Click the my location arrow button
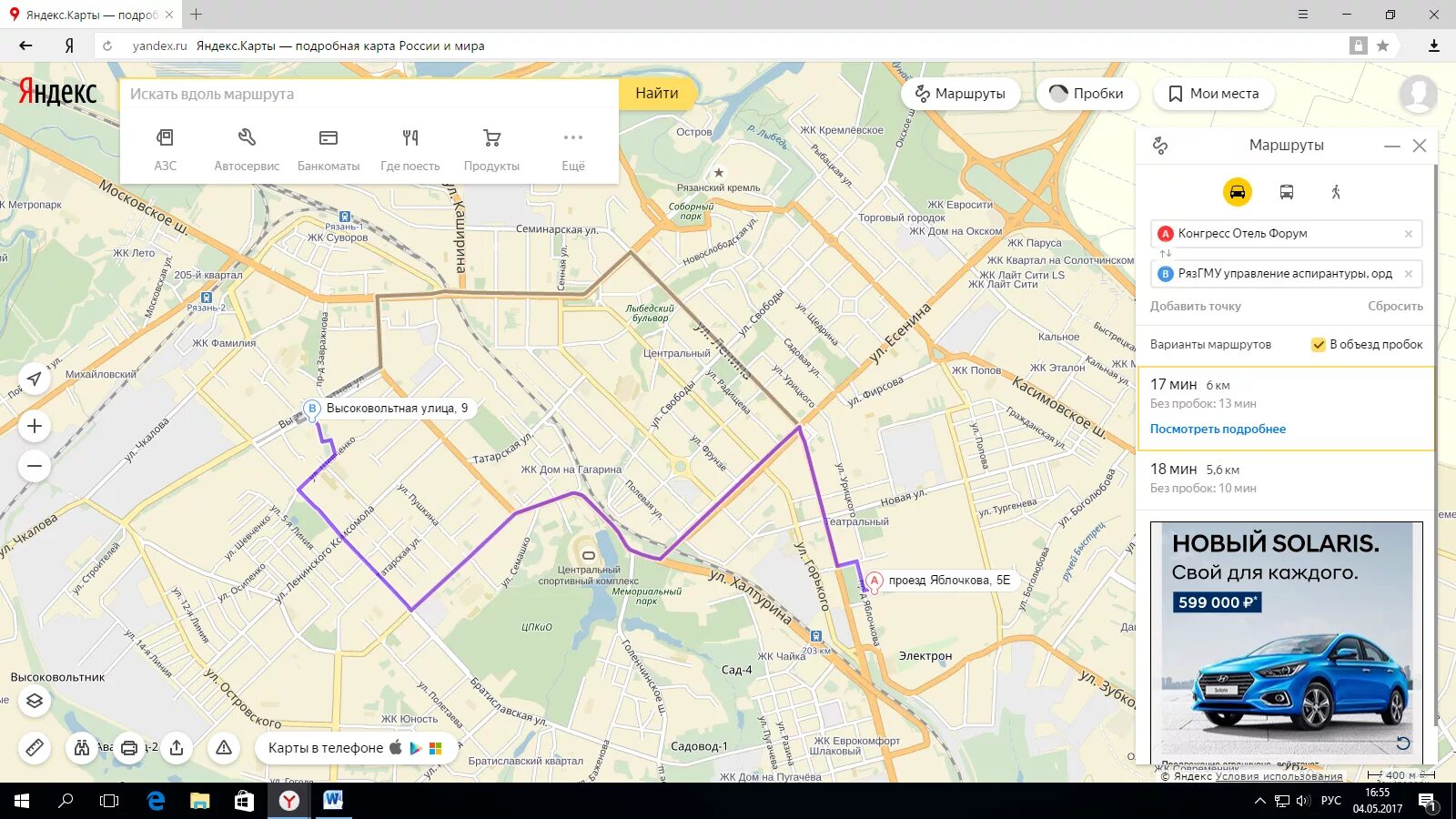This screenshot has height=819, width=1456. click(x=35, y=379)
